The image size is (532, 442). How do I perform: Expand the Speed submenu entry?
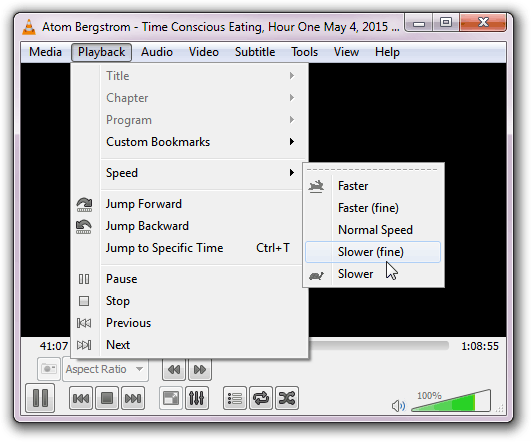point(200,173)
